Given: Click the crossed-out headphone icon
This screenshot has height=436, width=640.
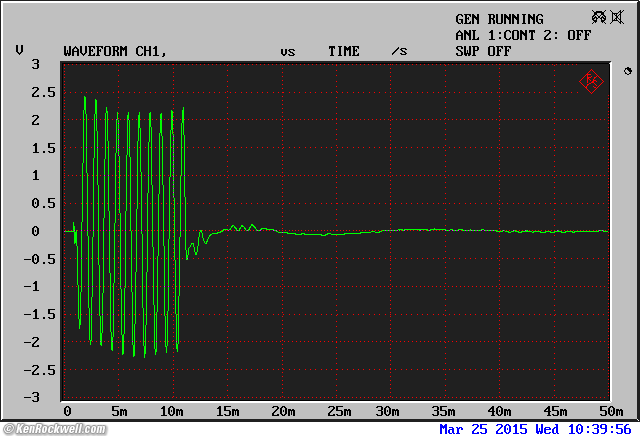Looking at the screenshot, I should (599, 17).
